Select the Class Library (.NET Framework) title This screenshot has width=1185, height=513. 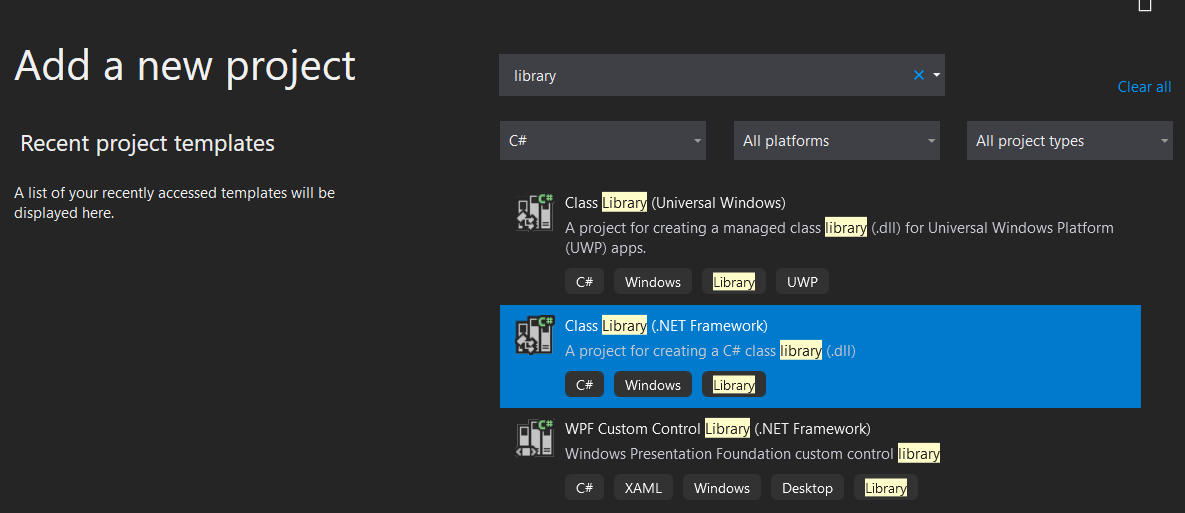point(666,326)
